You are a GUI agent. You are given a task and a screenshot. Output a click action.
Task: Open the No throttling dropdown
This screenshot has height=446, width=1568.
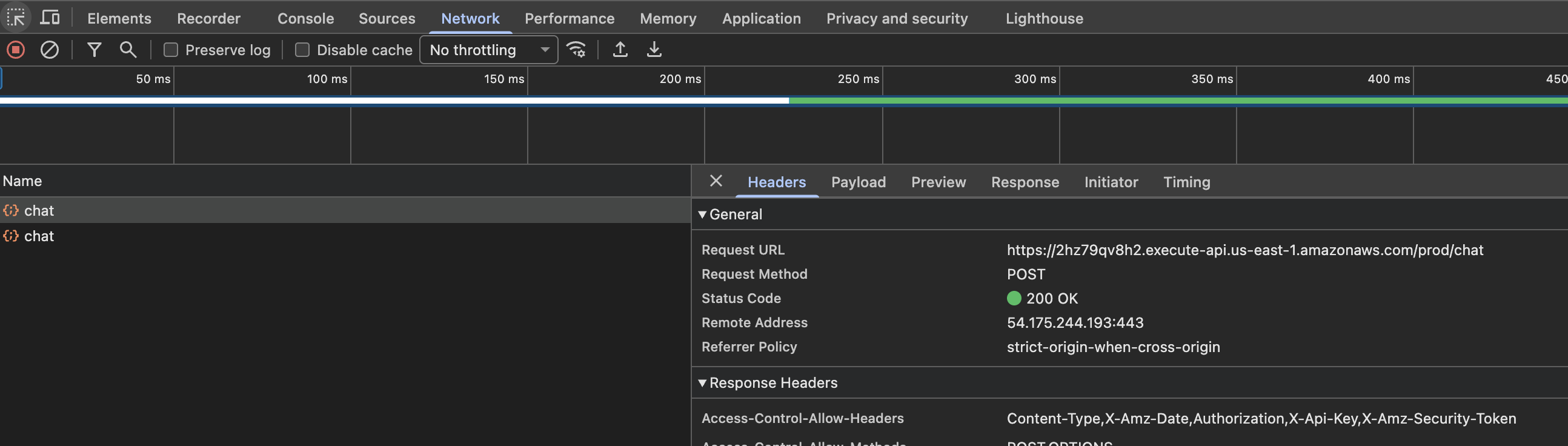coord(488,50)
